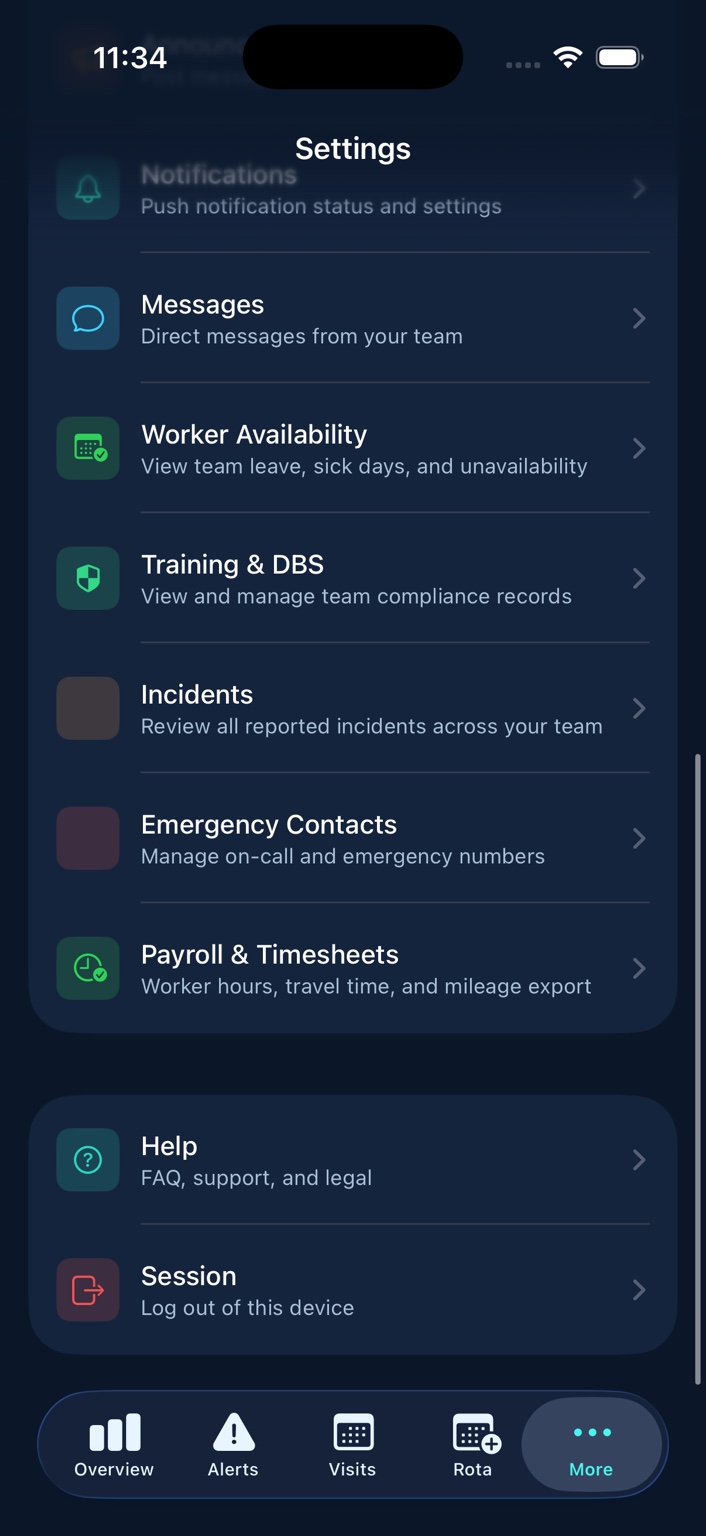
Task: Tap "Log out of this device" text
Action: 247,1308
